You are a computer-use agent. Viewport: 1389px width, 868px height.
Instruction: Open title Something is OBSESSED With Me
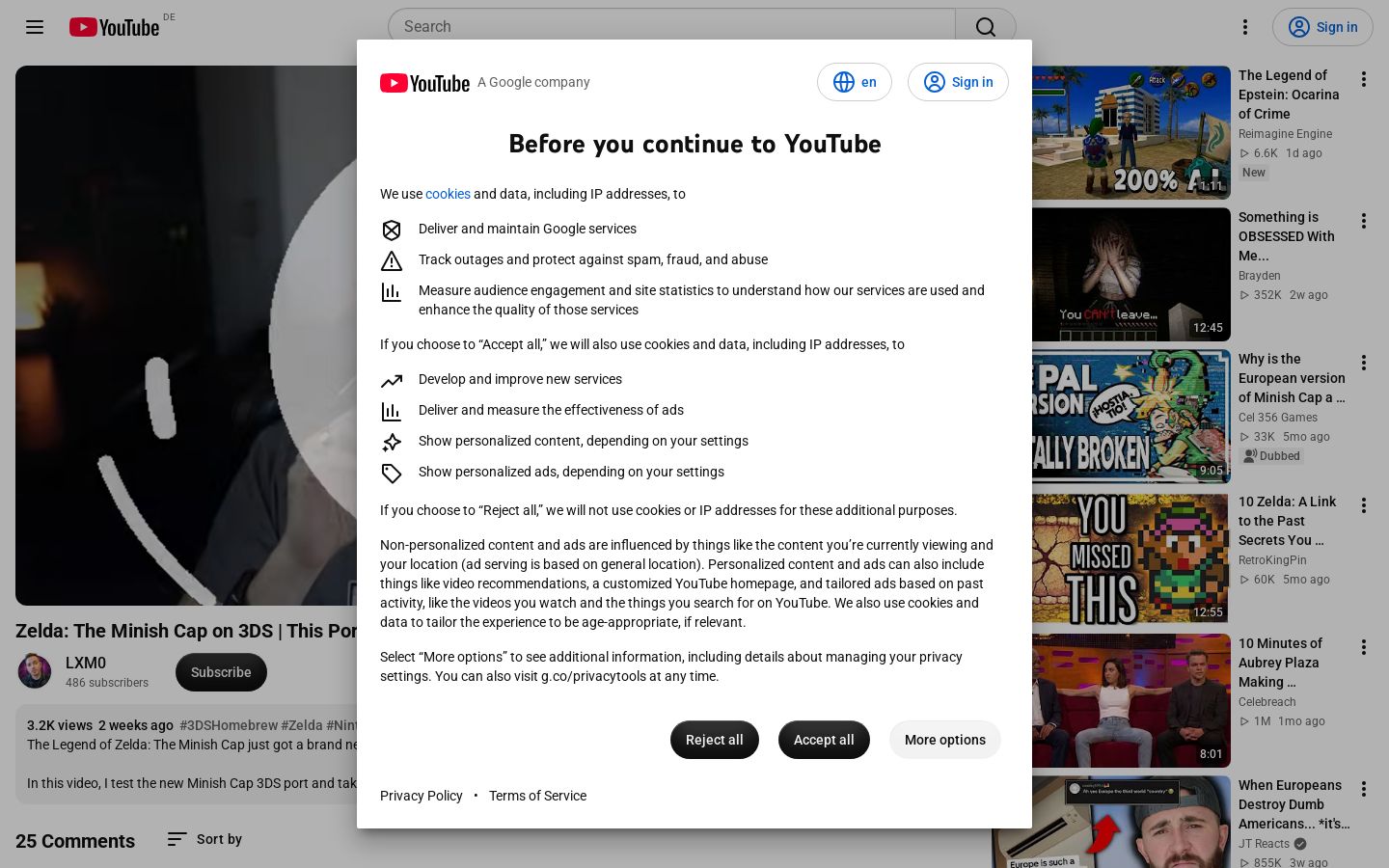click(x=1287, y=236)
